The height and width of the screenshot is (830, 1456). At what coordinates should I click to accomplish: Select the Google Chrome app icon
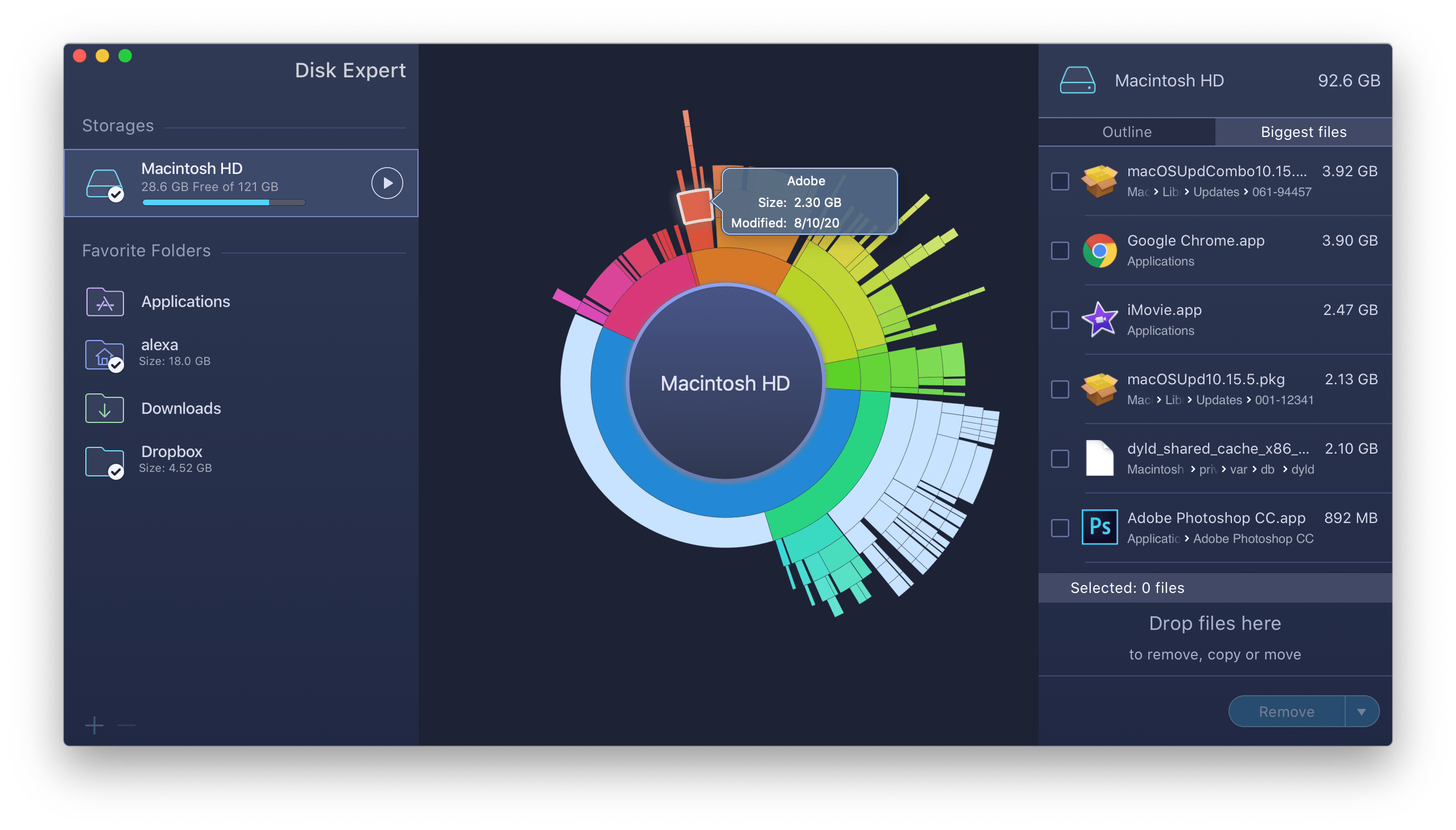click(1099, 249)
